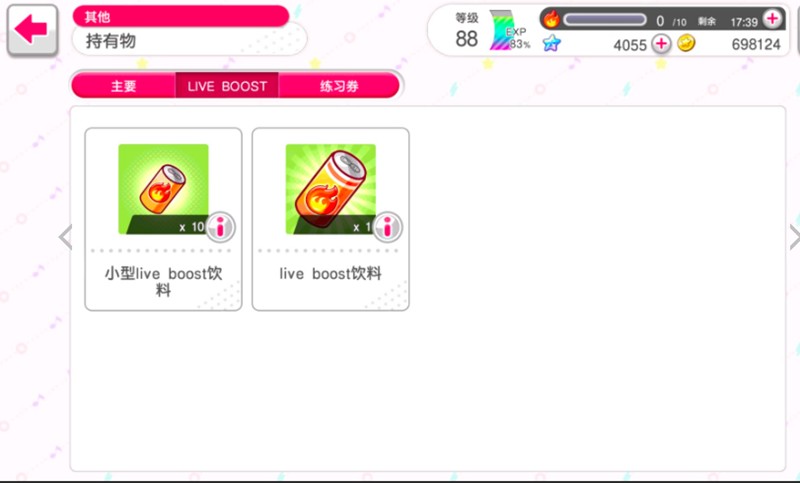Screen dimensions: 800x483
Task: Tap the large boost can thumbnail
Action: click(x=331, y=189)
